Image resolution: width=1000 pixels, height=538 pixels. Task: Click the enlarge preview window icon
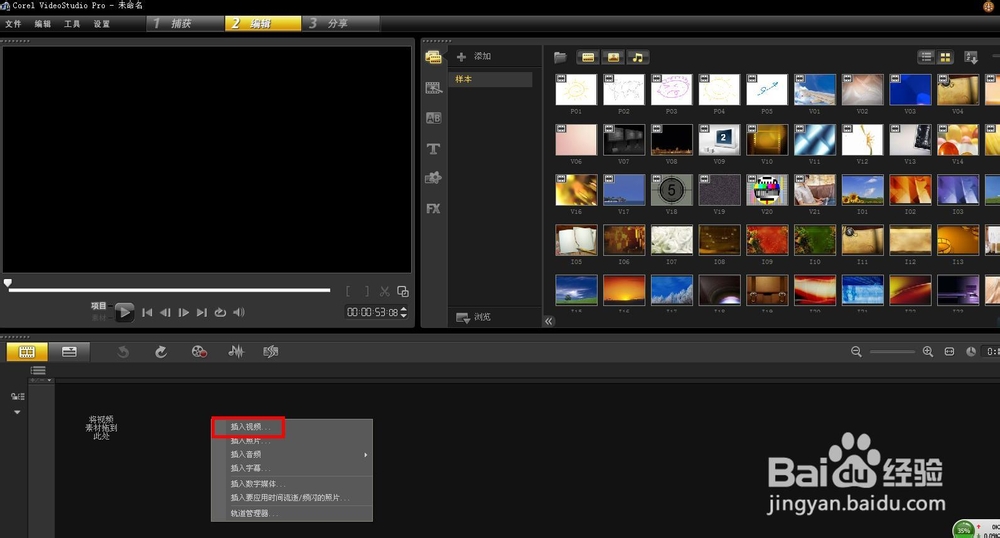pos(403,291)
